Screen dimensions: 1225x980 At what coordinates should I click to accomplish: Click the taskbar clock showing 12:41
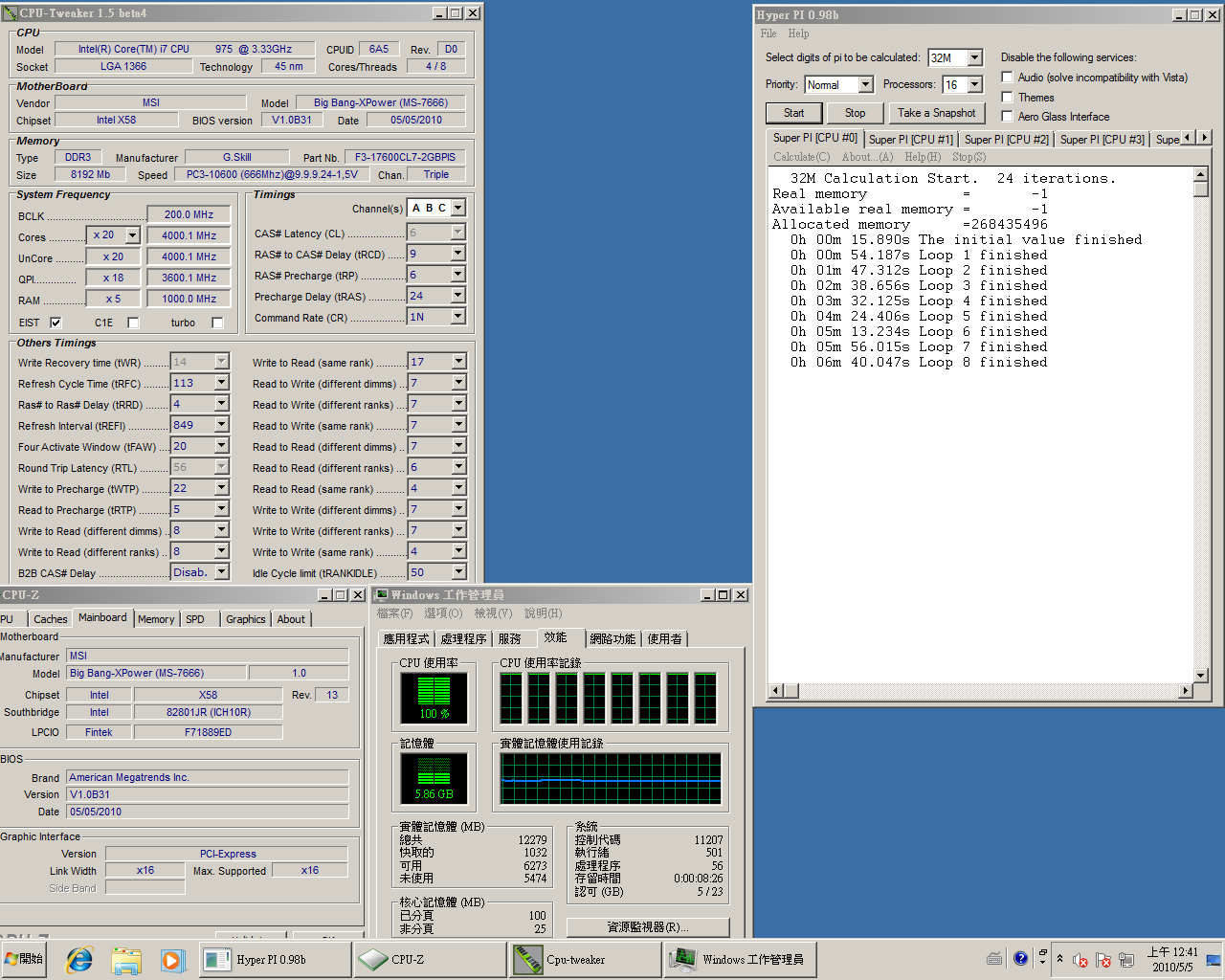click(1172, 959)
